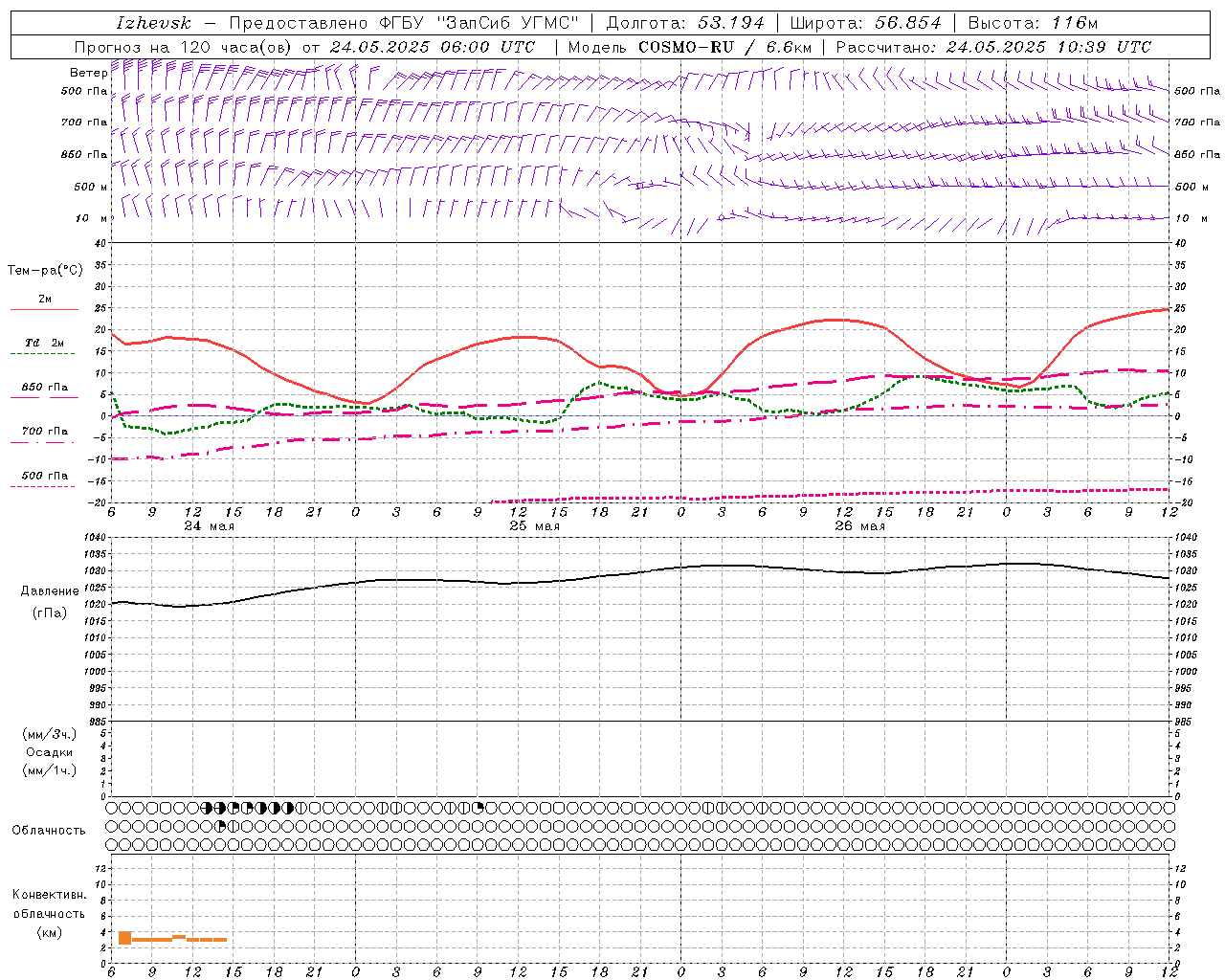The image size is (1225, 980).
Task: Click the "Осадки" precipitation label
Action: click(50, 752)
